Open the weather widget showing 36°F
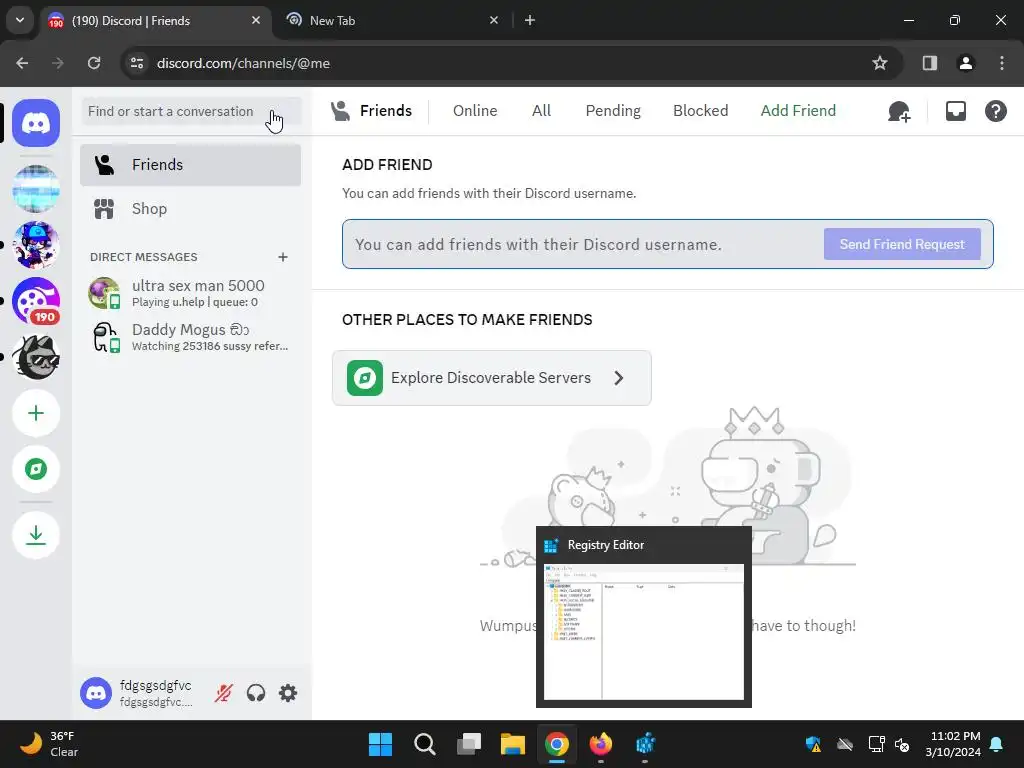The image size is (1024, 768). pos(50,744)
